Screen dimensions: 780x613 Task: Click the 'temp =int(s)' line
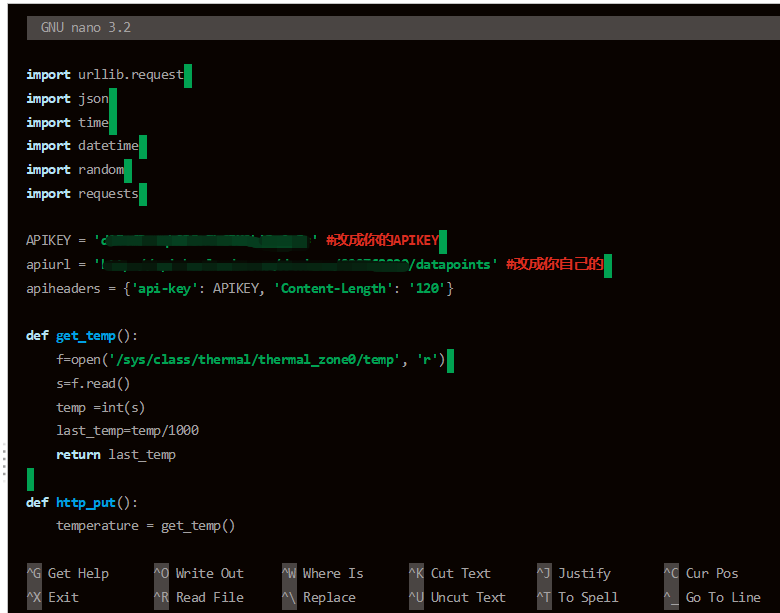pyautogui.click(x=100, y=408)
